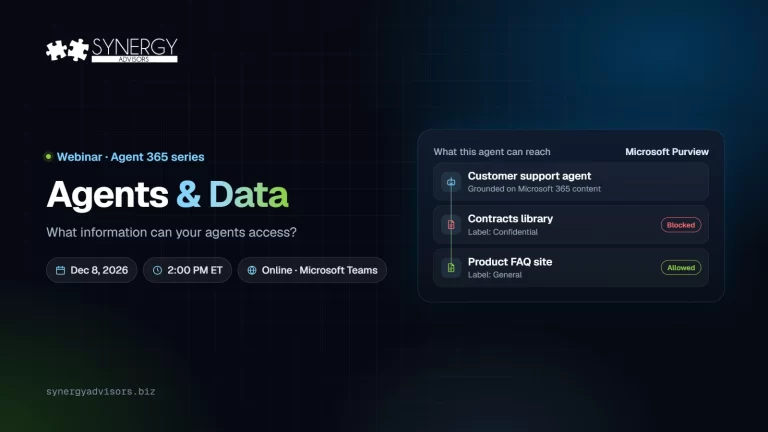
Task: Click the 'What this agent can reach' heading
Action: coord(492,152)
